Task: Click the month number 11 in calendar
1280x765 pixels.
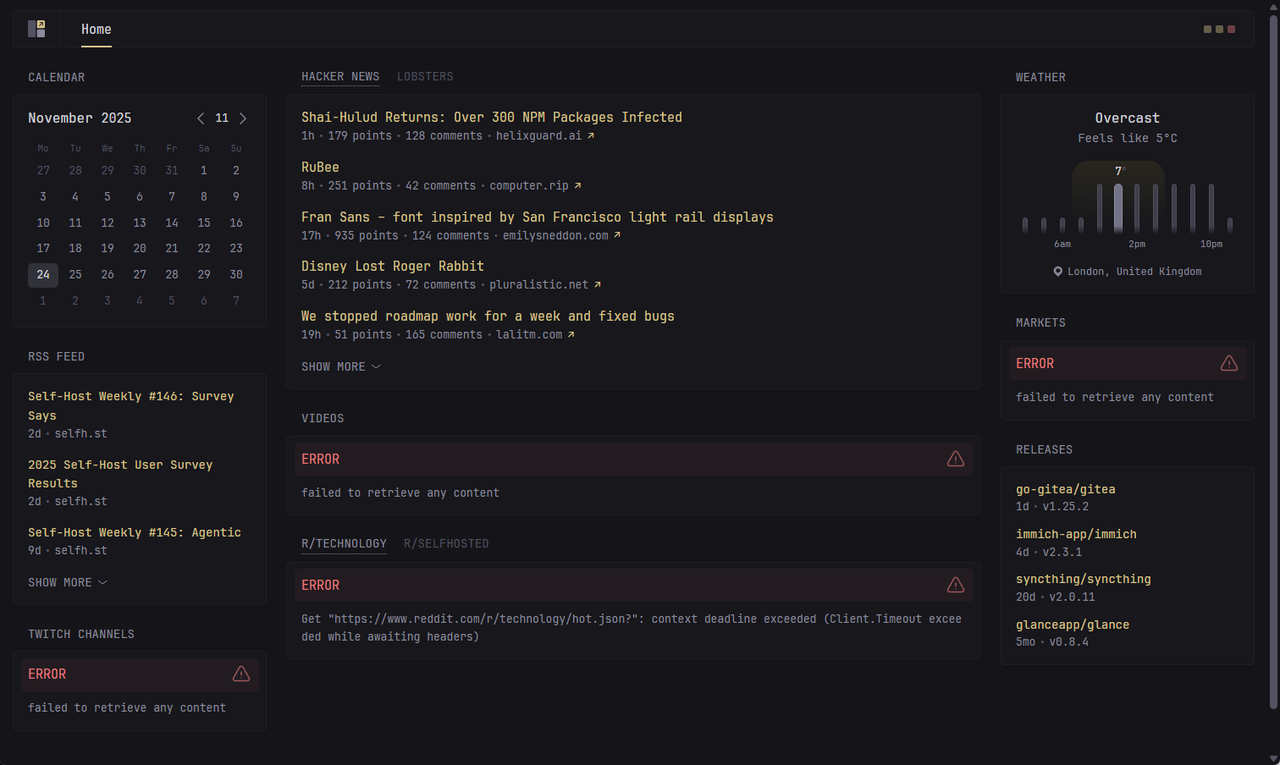Action: (222, 118)
